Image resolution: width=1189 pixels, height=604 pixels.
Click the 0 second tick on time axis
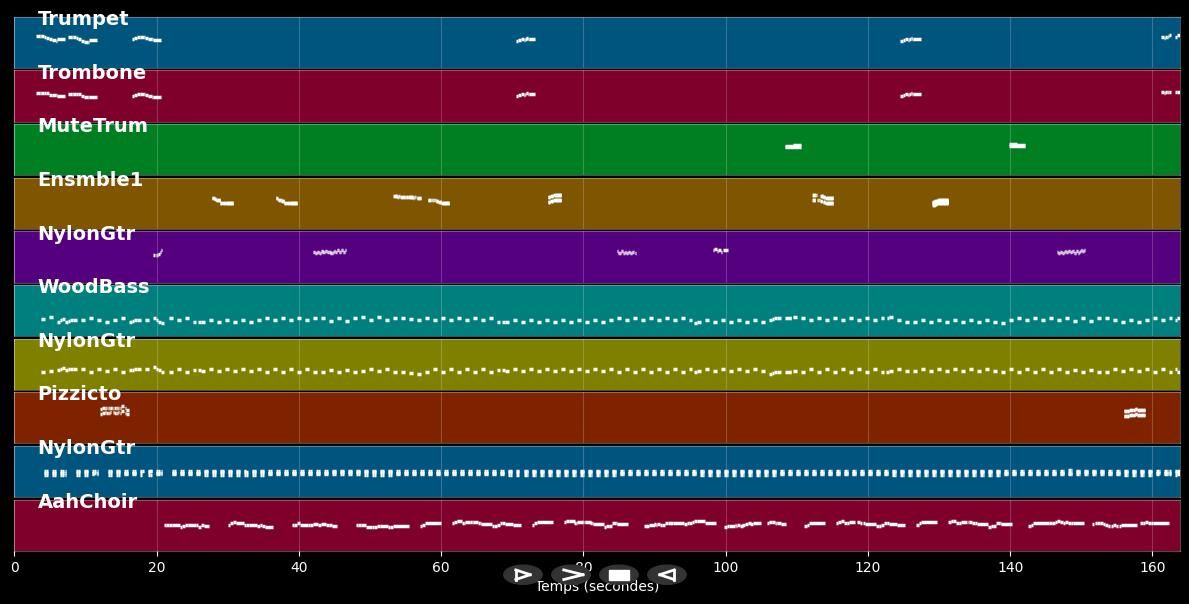click(14, 568)
